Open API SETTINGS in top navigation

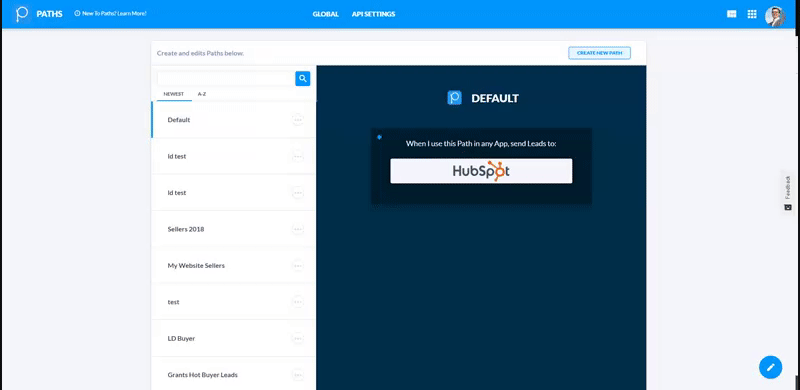(x=373, y=14)
